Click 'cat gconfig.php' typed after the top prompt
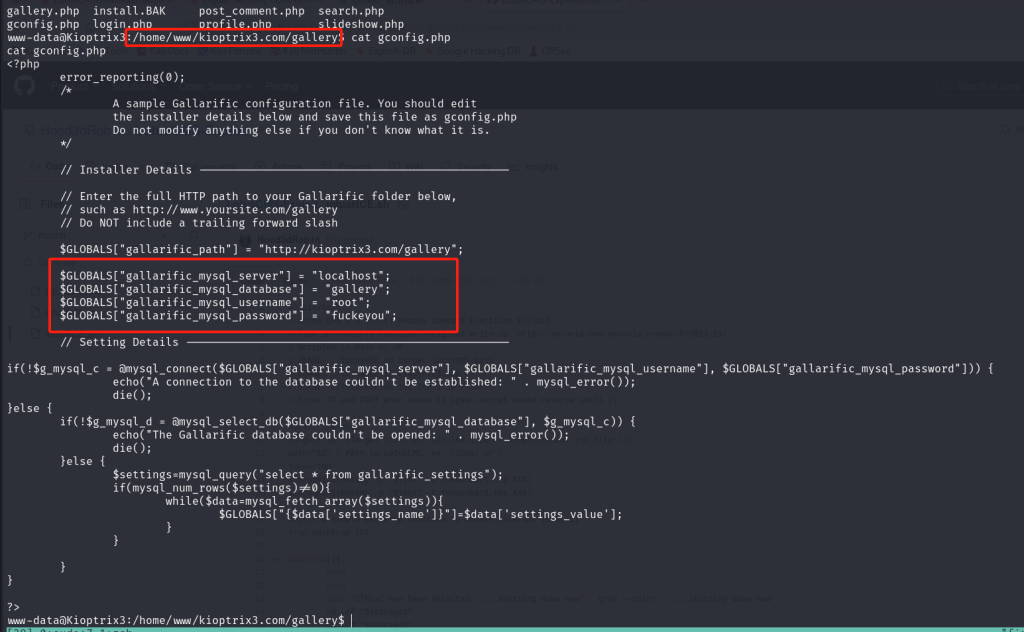The width and height of the screenshot is (1024, 632). [x=401, y=37]
